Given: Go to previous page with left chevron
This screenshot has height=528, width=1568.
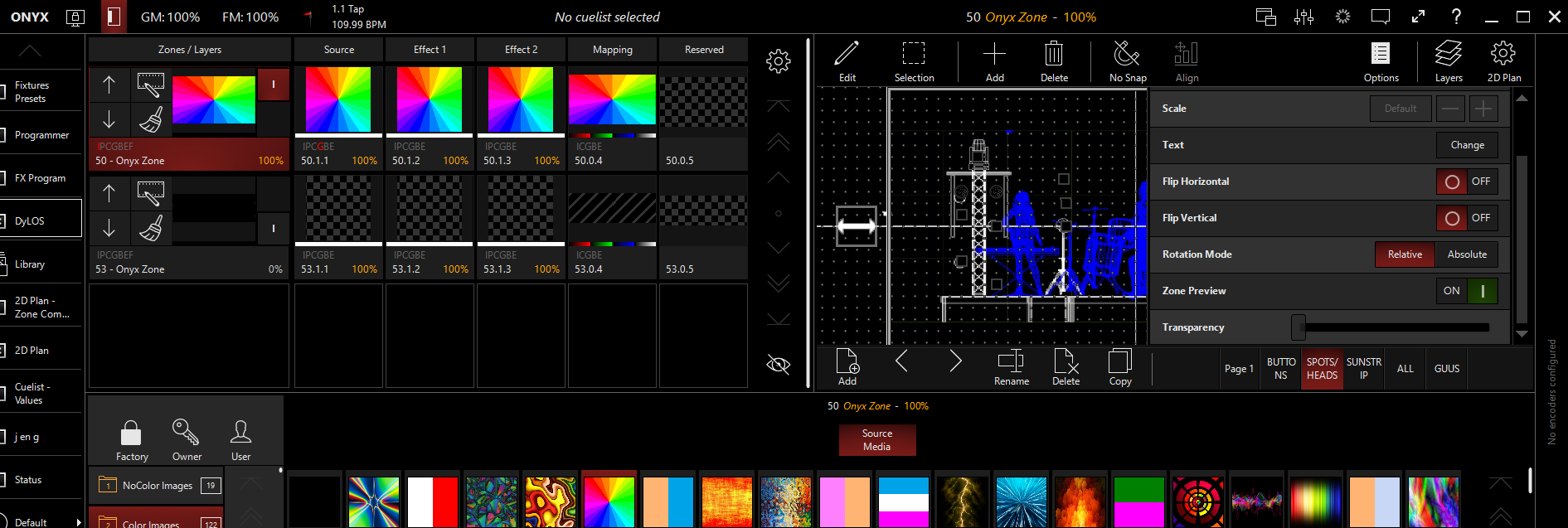Looking at the screenshot, I should [x=901, y=361].
